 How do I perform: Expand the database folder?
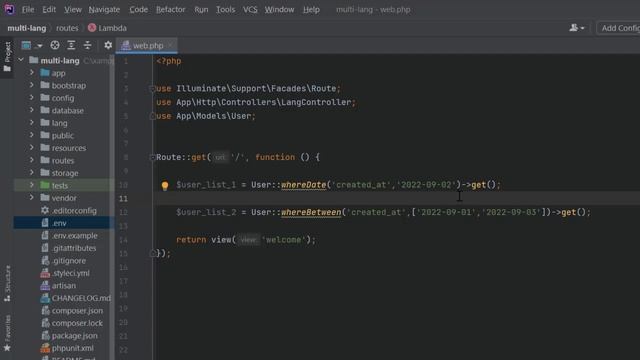tap(31, 110)
